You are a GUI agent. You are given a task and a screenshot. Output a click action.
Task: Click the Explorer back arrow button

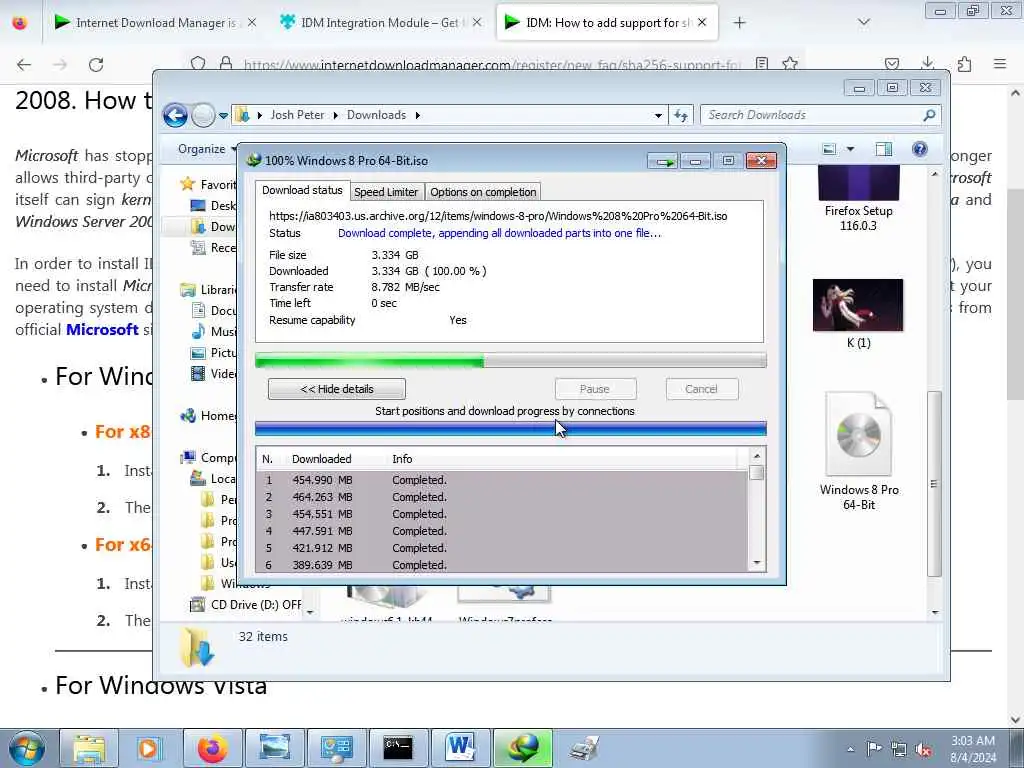tap(175, 116)
